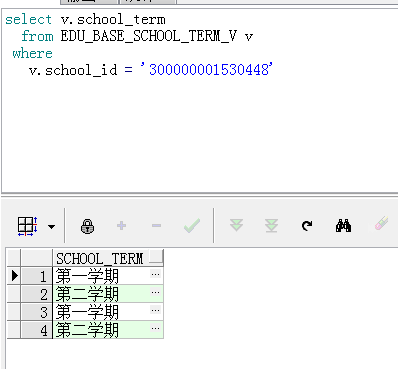This screenshot has width=398, height=369.
Task: Open ellipsis editor button in row 3
Action: click(155, 311)
